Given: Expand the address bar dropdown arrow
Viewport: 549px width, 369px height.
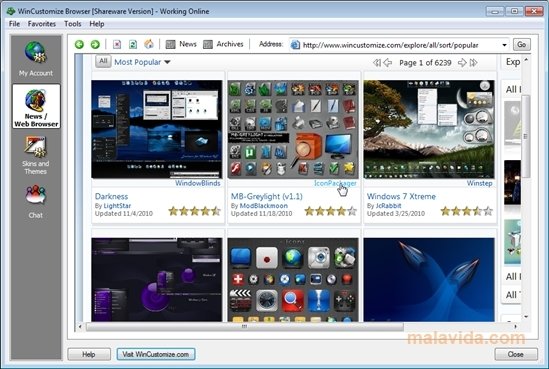Looking at the screenshot, I should click(504, 45).
